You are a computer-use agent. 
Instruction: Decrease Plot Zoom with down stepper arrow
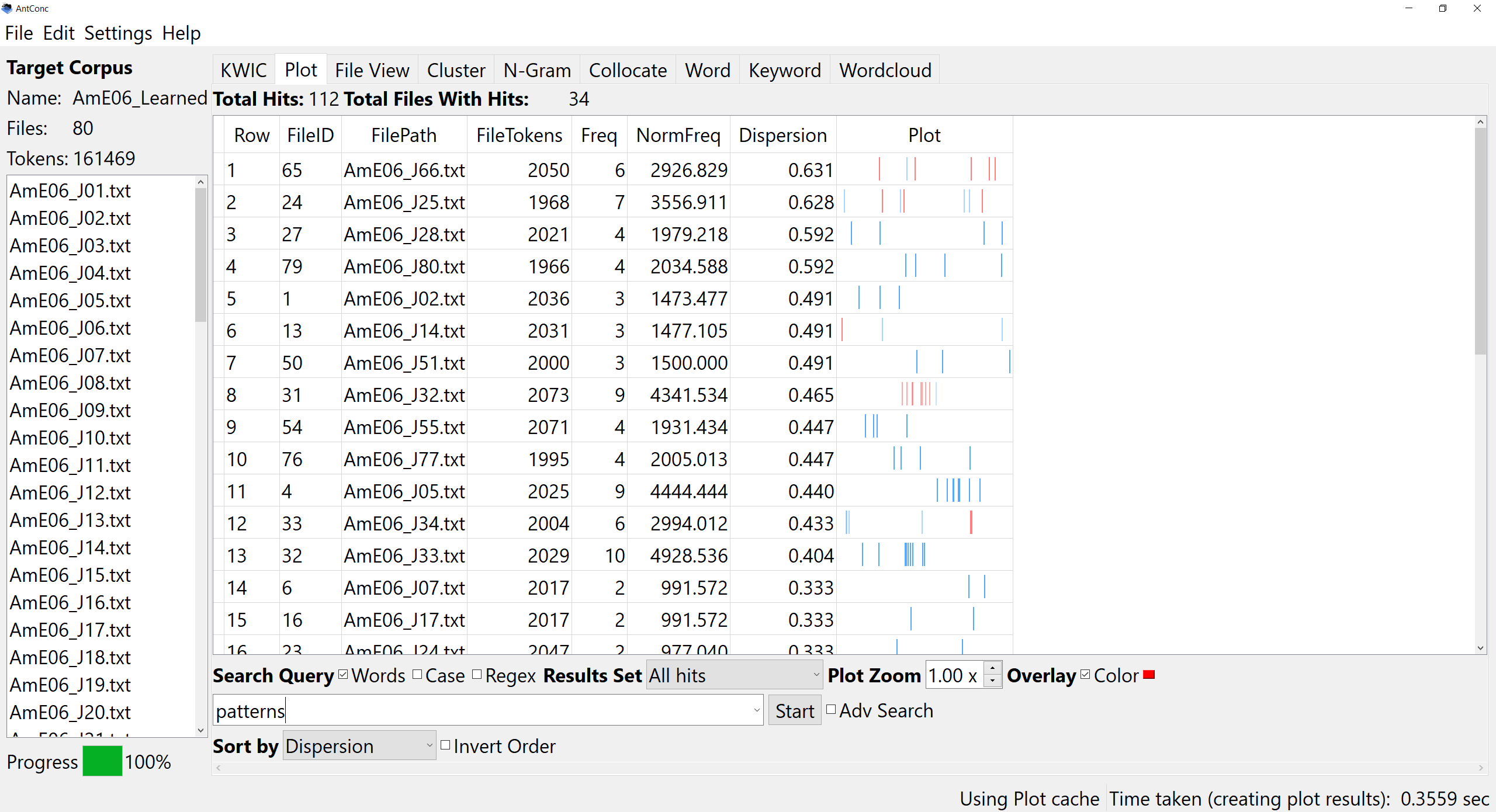[992, 681]
